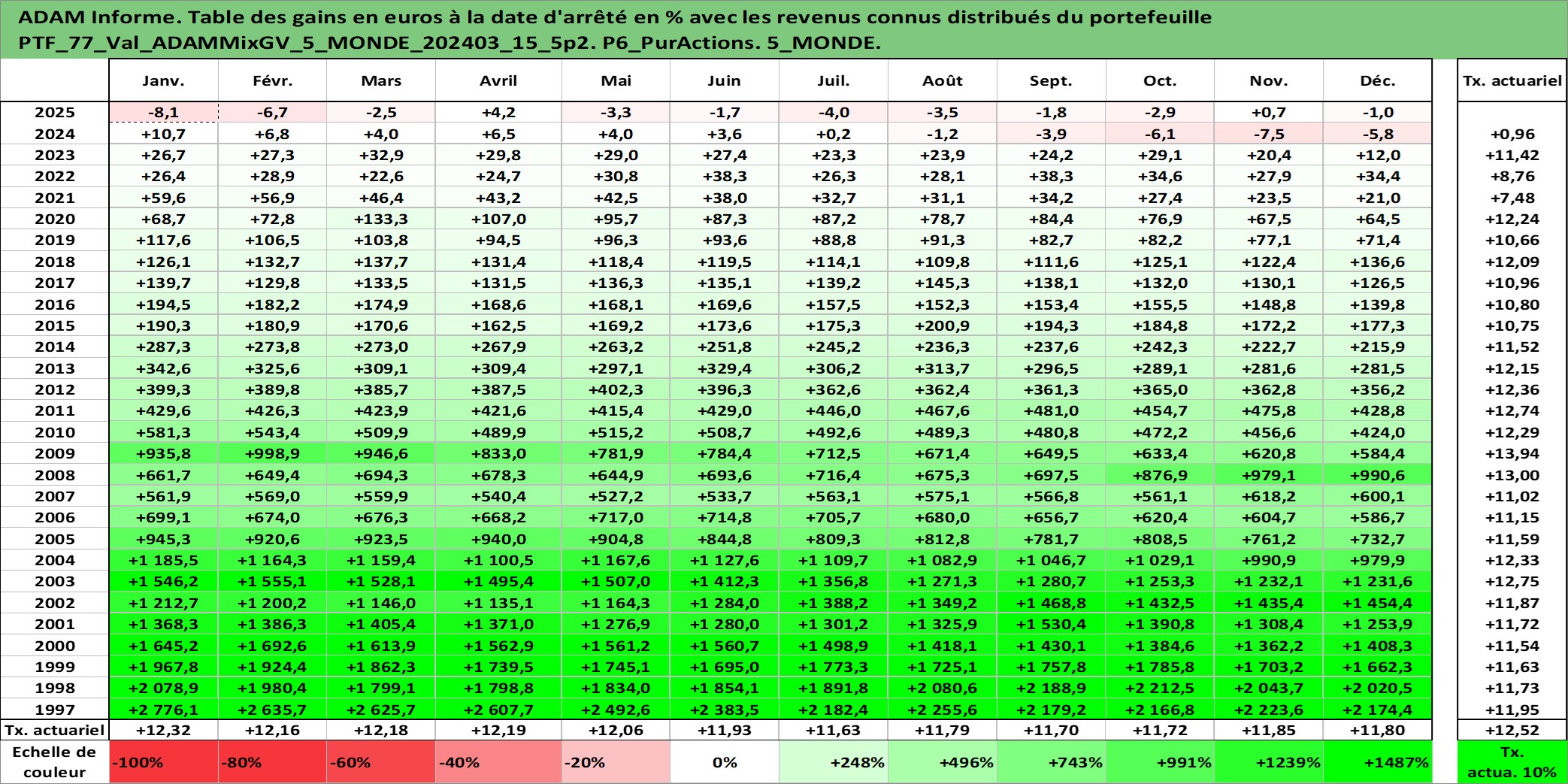Click the 2025 January cell showing -8,1
The image size is (1568, 784).
(x=164, y=112)
